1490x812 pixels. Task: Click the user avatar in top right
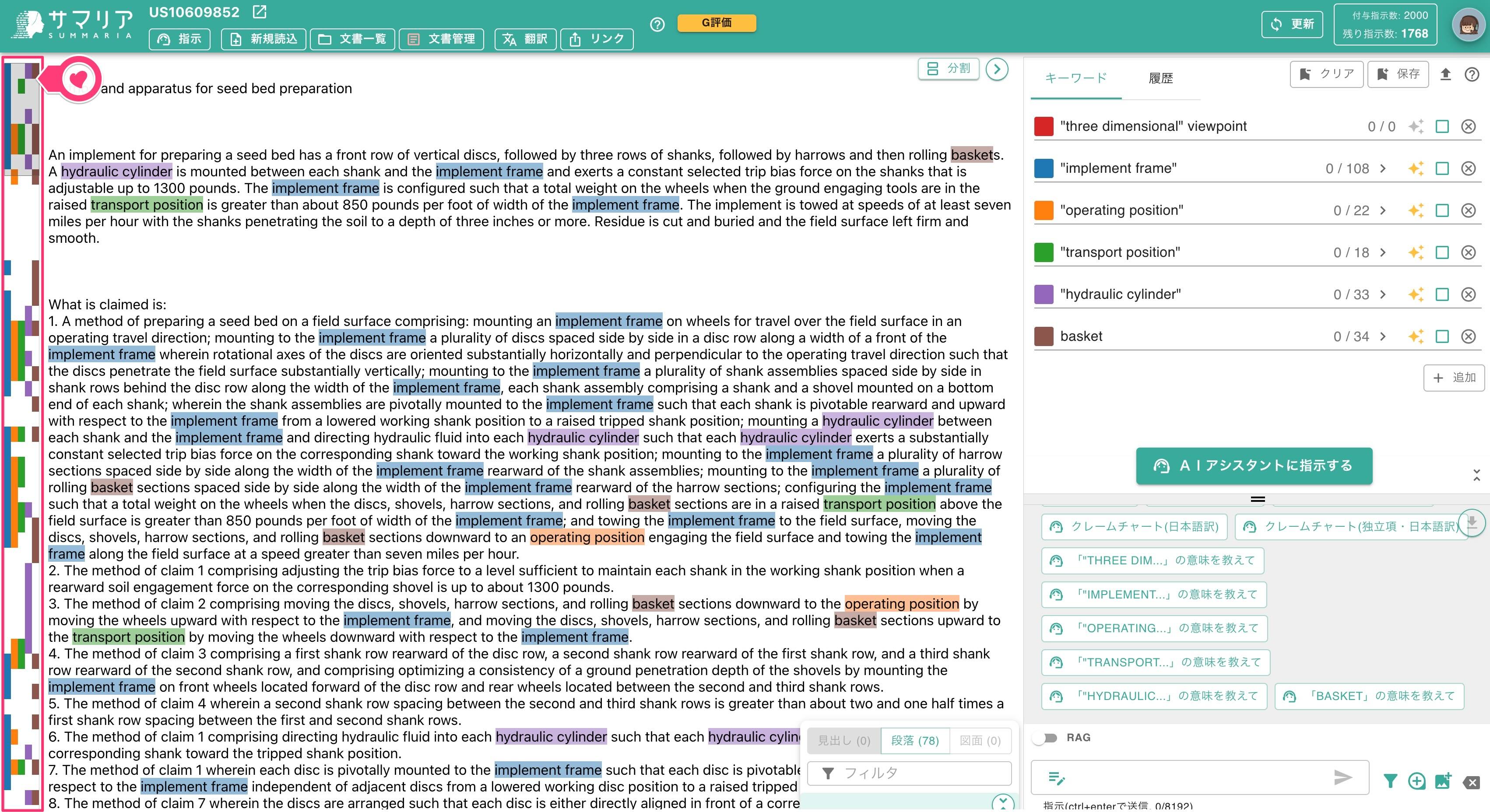coord(1469,24)
